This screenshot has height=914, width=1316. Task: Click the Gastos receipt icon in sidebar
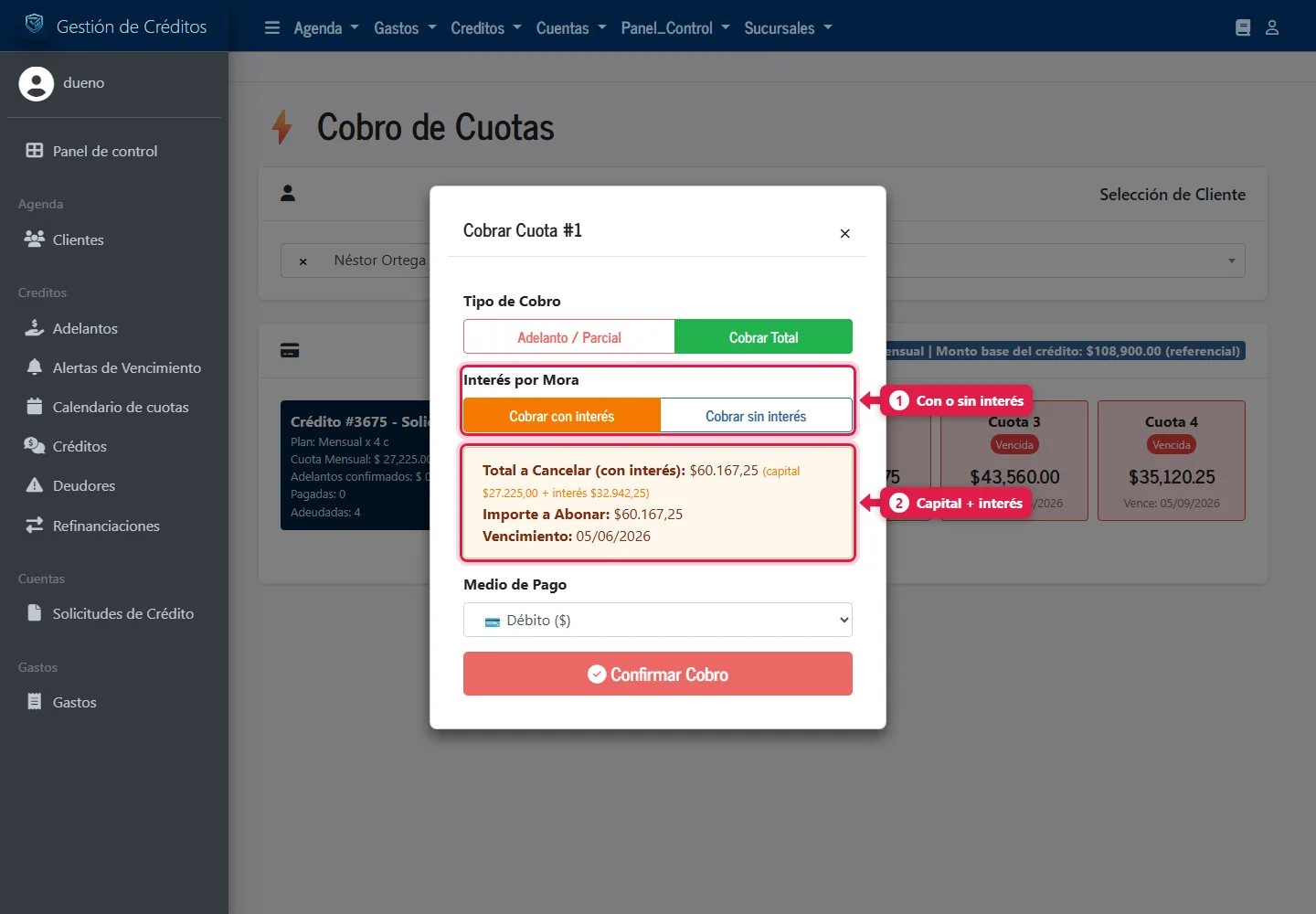tap(35, 702)
